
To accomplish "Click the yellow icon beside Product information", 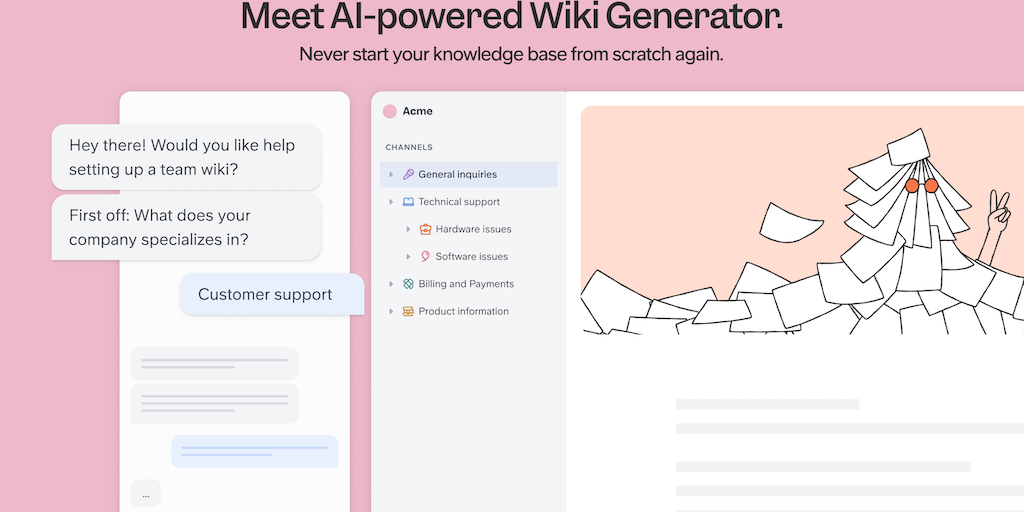I will [408, 312].
